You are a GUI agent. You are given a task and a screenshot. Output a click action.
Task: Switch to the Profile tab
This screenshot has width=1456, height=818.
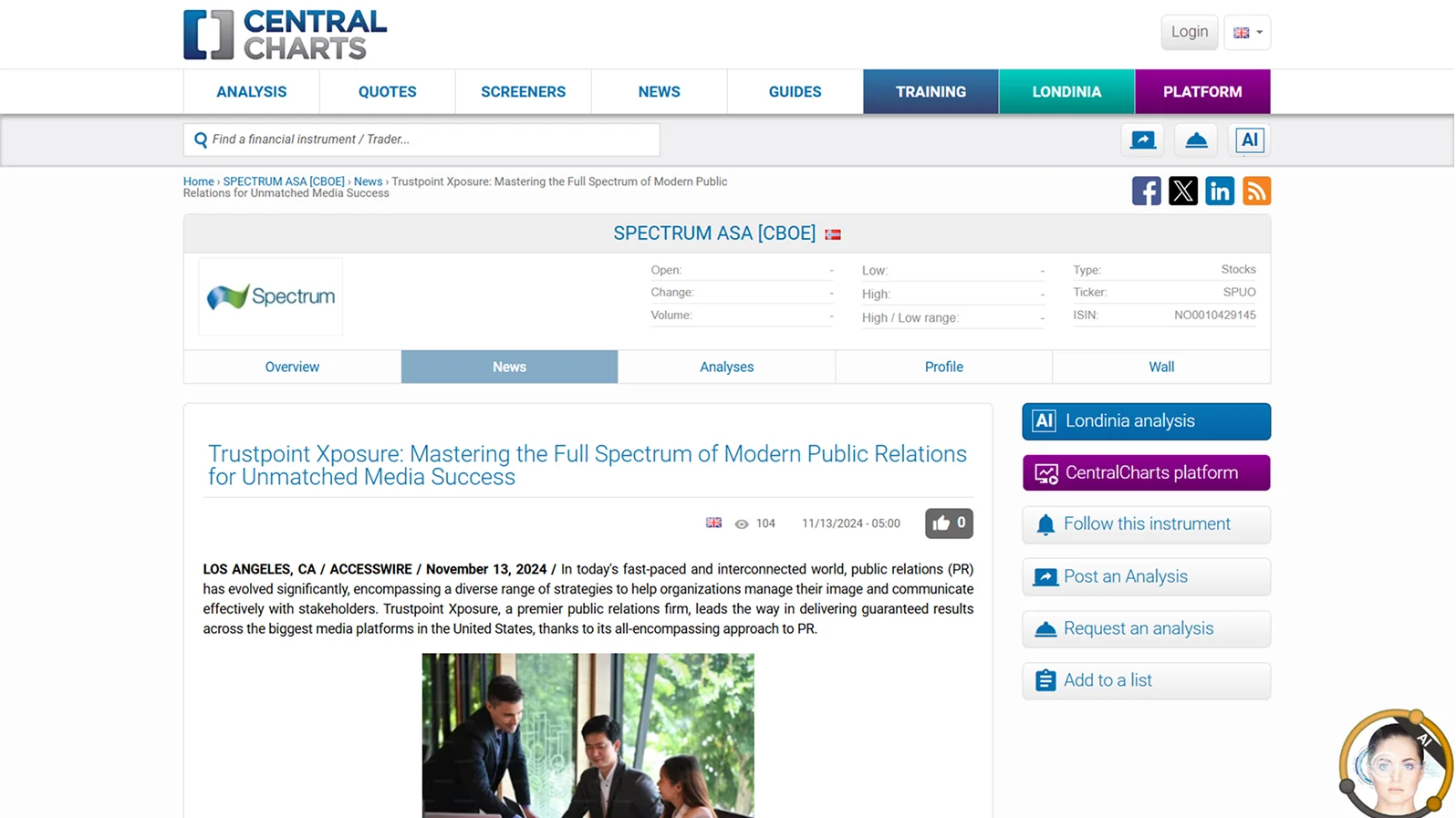(x=944, y=368)
